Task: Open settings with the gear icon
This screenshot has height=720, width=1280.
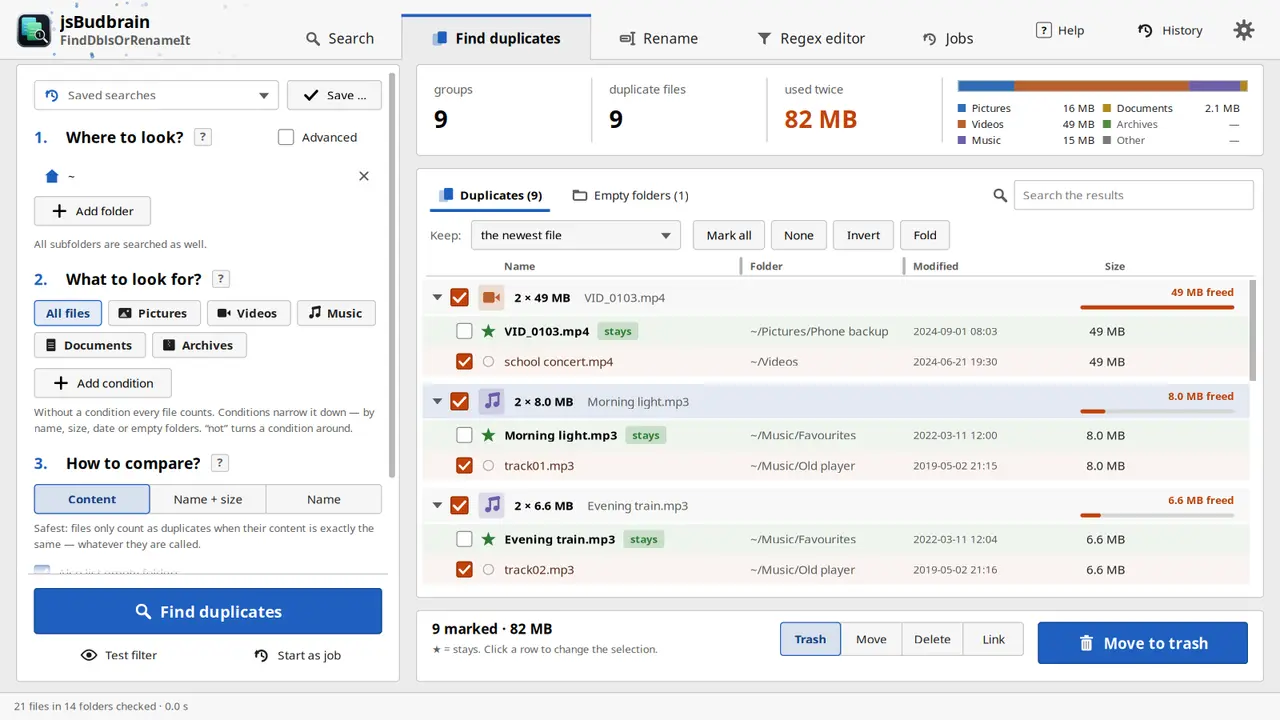Action: coord(1244,30)
